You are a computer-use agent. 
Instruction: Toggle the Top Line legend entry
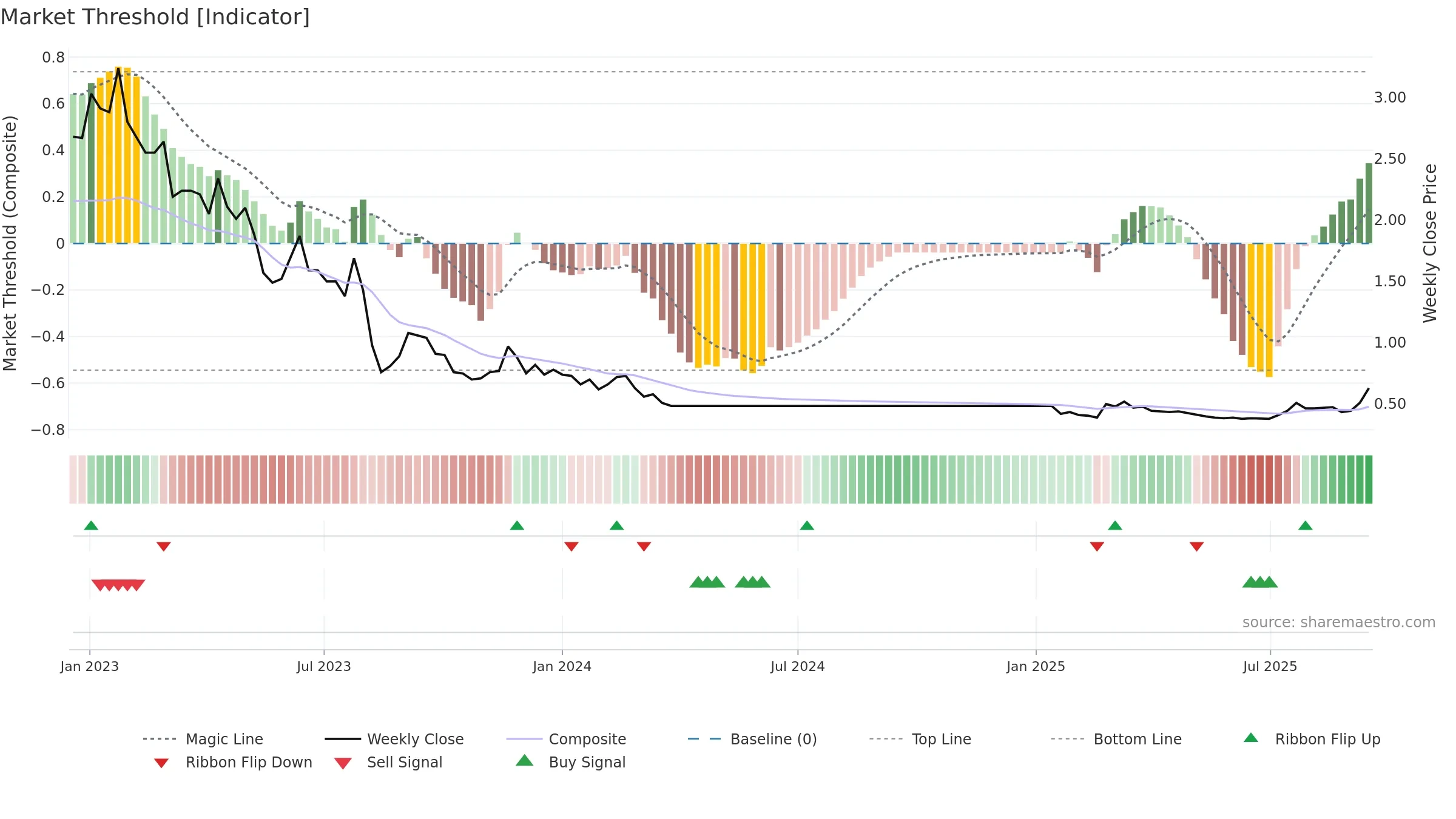click(x=920, y=739)
